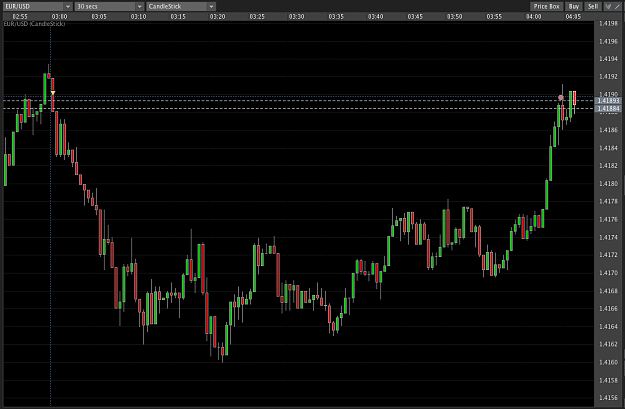Select the trend line drawing tool
This screenshot has height=409, width=625.
pyautogui.click(x=617, y=6)
